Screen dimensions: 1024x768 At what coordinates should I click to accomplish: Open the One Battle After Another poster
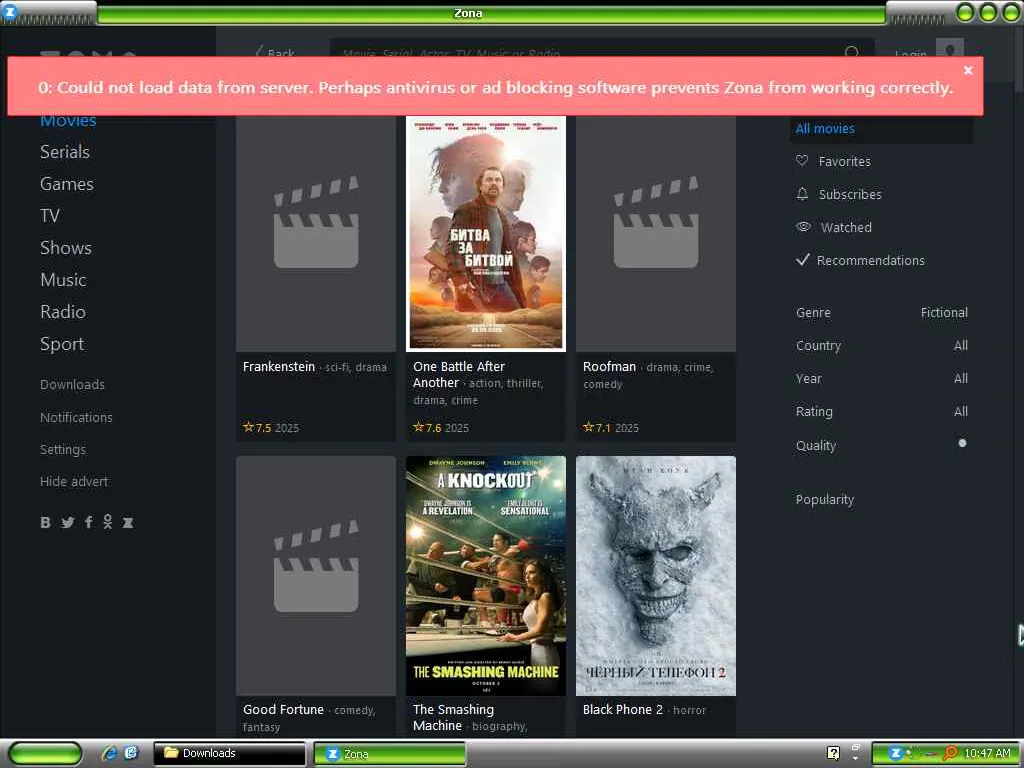[486, 234]
